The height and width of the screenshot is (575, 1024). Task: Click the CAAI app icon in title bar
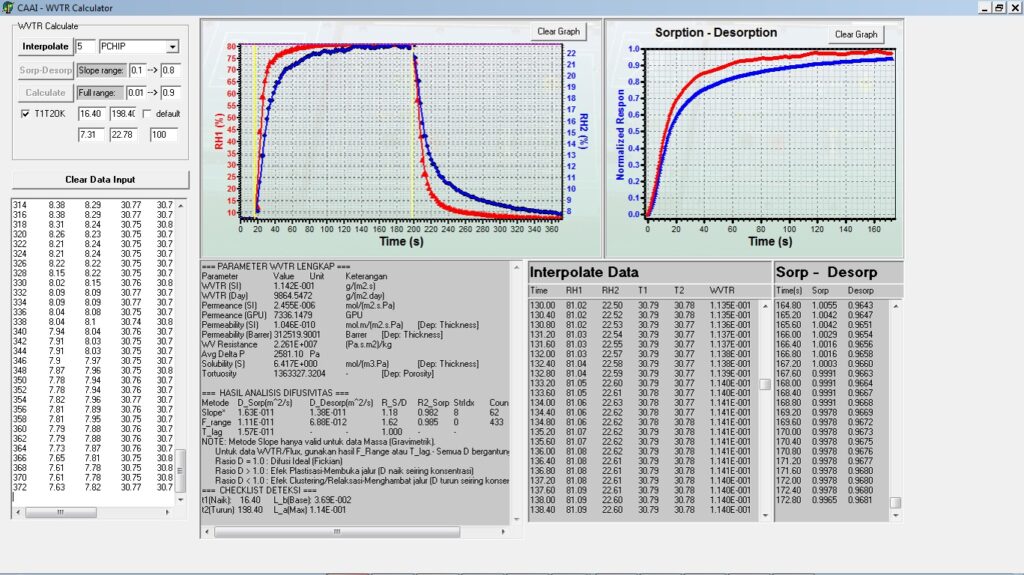pyautogui.click(x=8, y=7)
